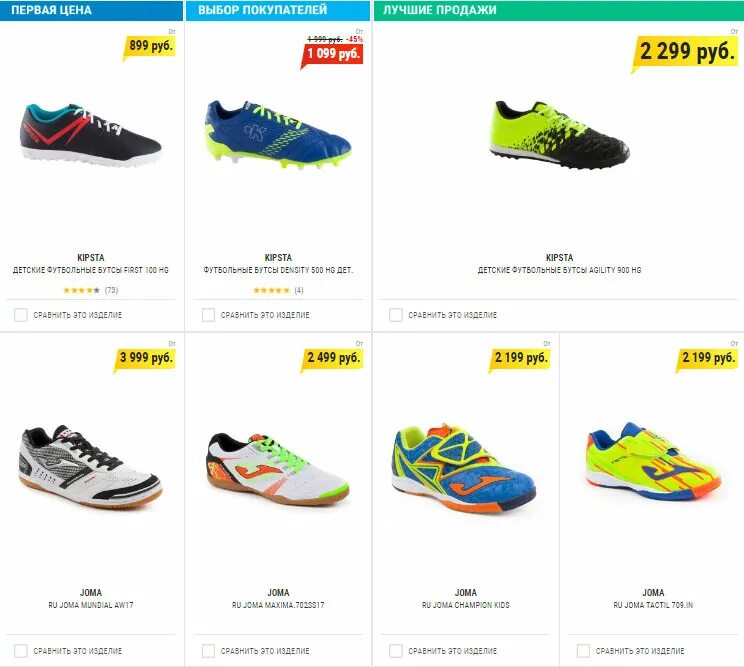Check compare box for Joma Mundial AW17

point(21,651)
